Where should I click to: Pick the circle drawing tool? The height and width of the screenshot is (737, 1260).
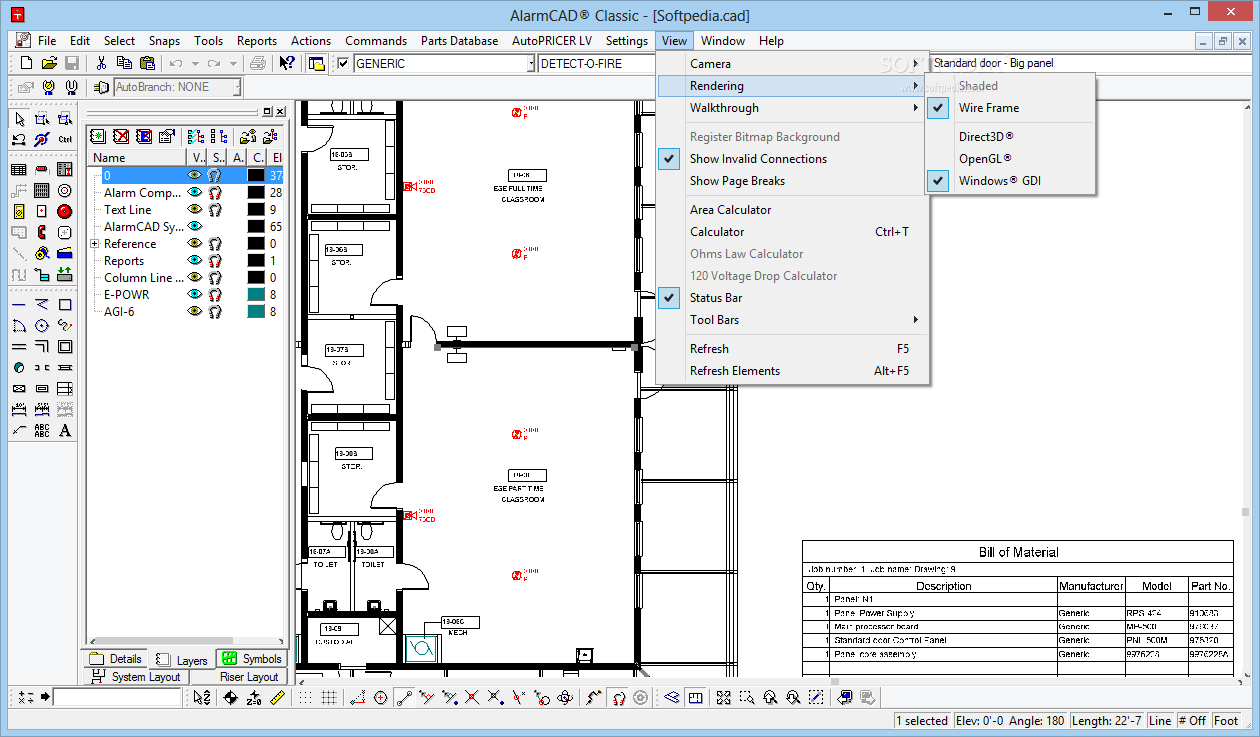click(x=42, y=325)
